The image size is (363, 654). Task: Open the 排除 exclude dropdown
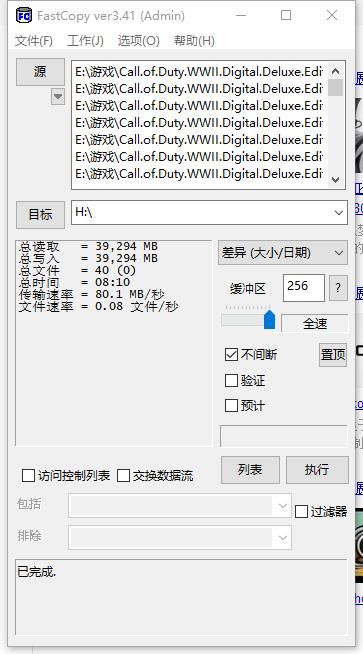282,537
